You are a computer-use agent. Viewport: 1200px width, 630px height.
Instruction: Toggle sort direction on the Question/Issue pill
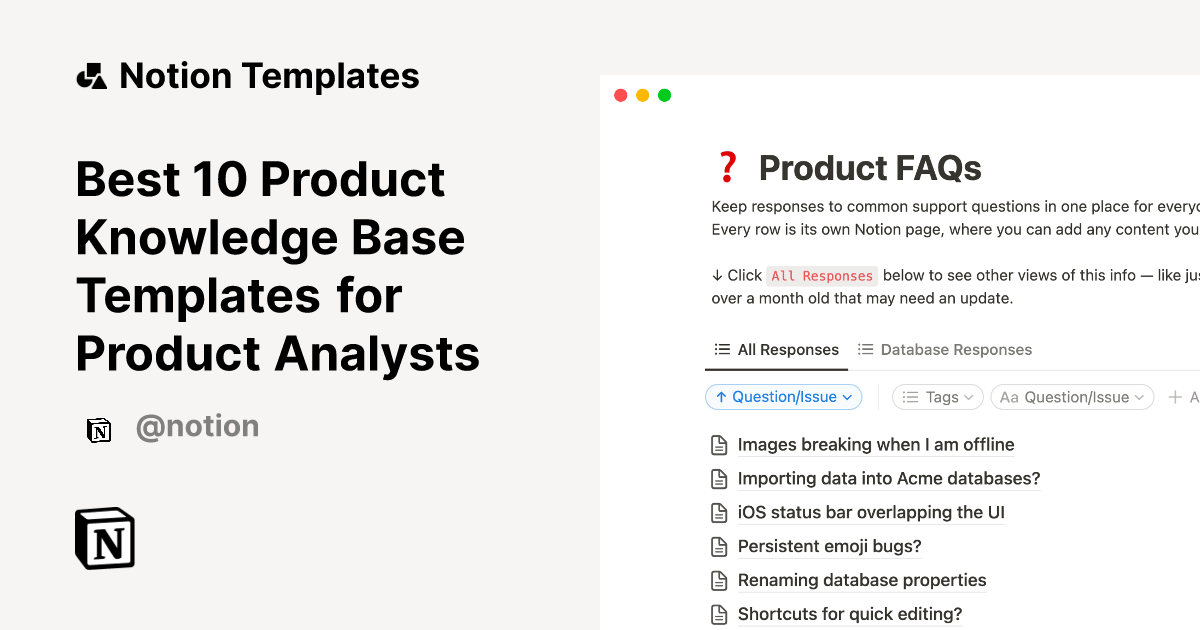coord(721,397)
